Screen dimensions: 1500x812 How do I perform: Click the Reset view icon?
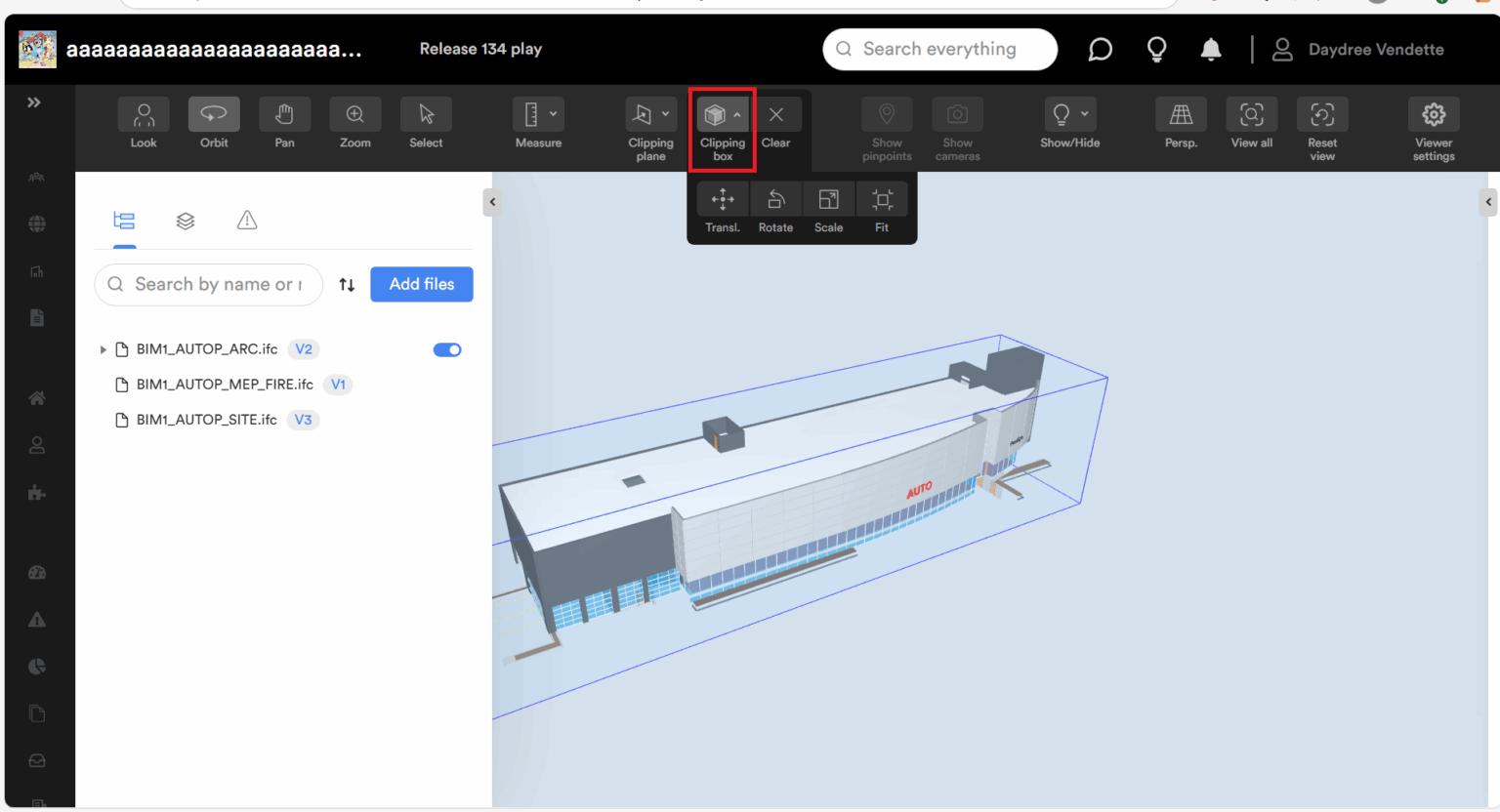click(1321, 113)
